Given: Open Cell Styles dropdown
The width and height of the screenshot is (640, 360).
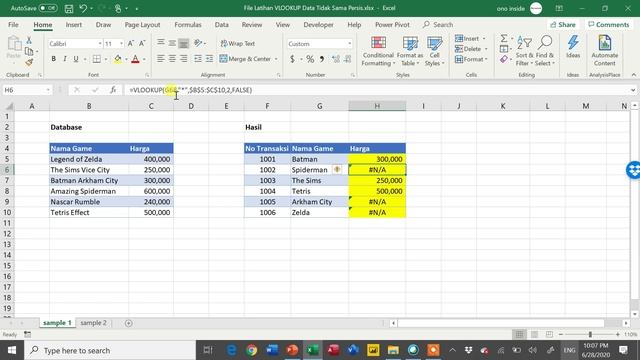Looking at the screenshot, I should click(434, 51).
